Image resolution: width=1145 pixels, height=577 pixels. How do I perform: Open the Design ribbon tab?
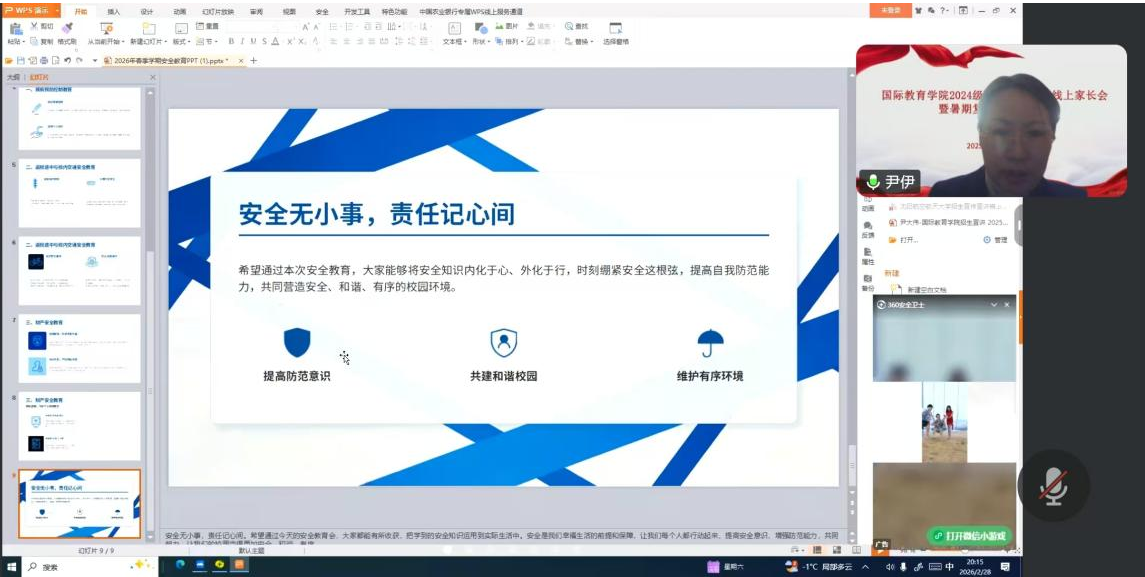(147, 11)
